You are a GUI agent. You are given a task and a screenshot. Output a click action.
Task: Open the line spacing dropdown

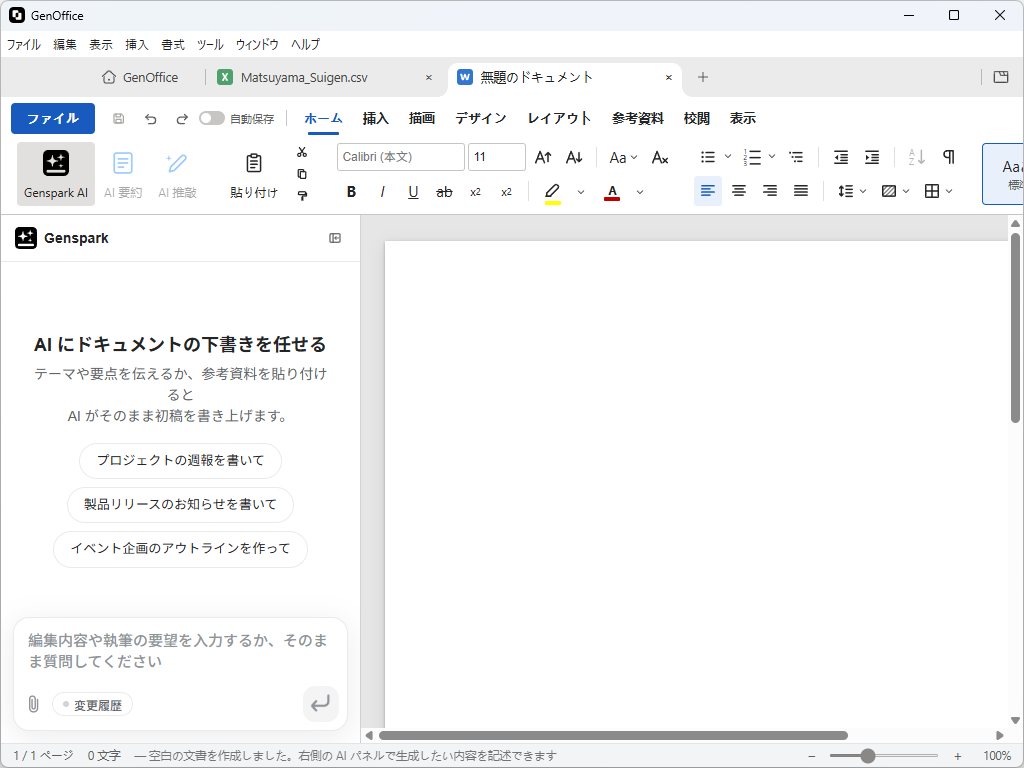852,191
